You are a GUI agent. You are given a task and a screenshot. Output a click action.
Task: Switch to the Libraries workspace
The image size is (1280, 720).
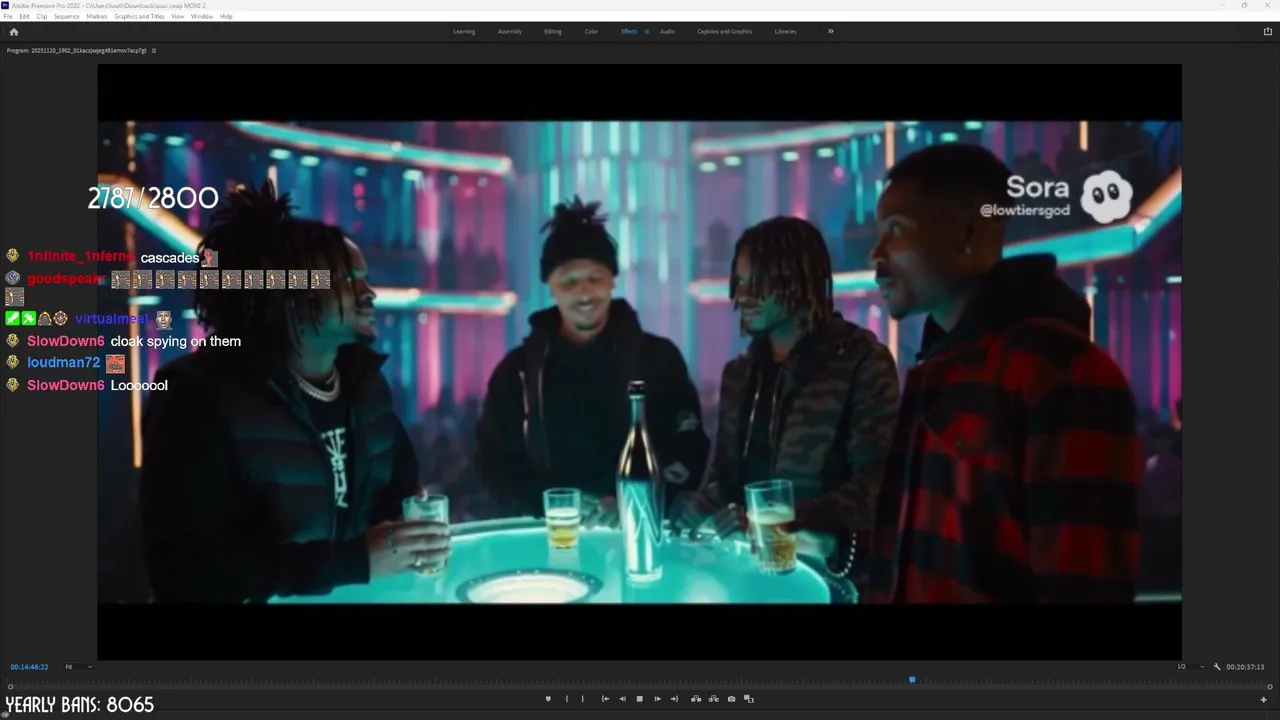786,32
